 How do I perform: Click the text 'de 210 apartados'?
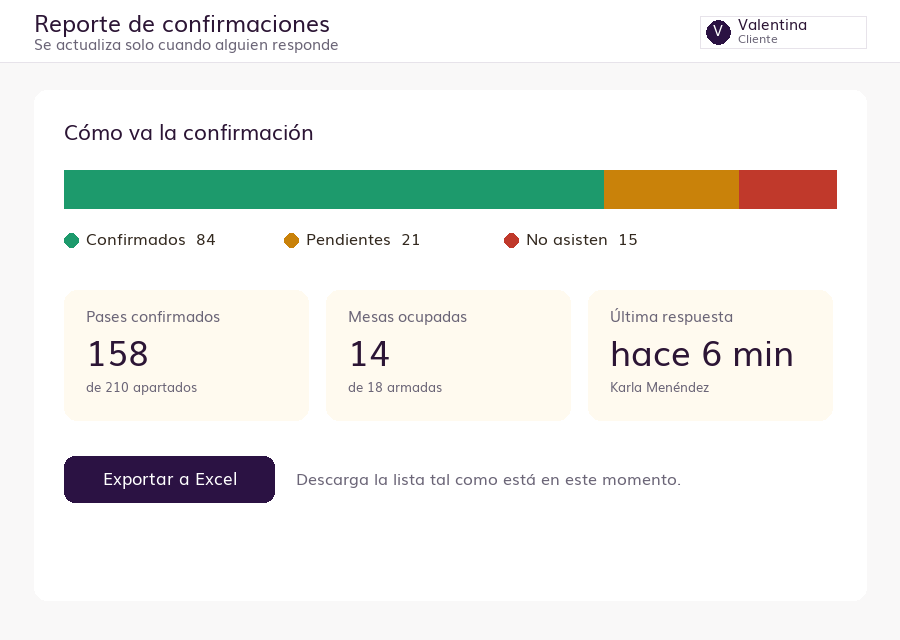click(x=141, y=387)
